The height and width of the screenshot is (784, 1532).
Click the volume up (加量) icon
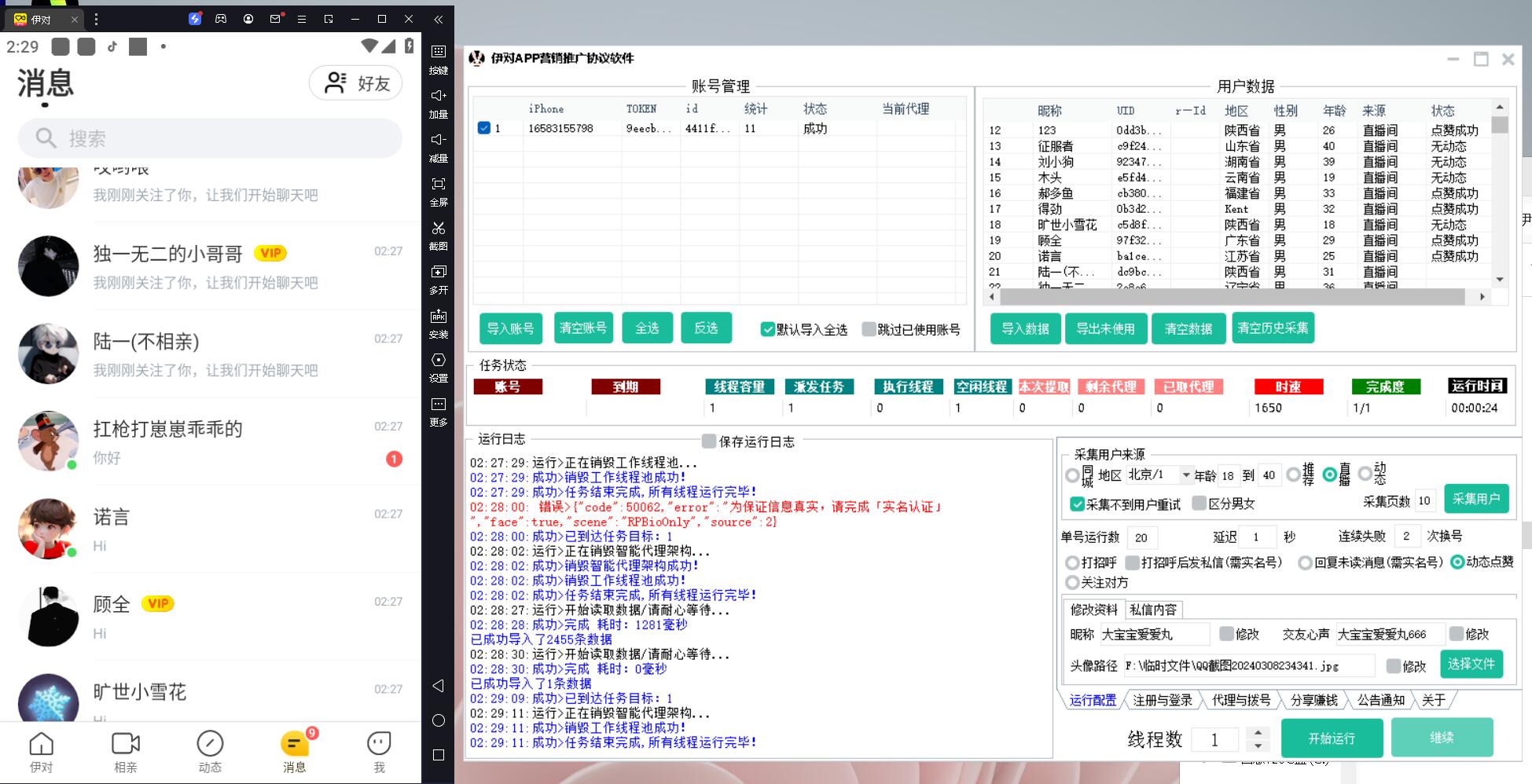coord(439,96)
